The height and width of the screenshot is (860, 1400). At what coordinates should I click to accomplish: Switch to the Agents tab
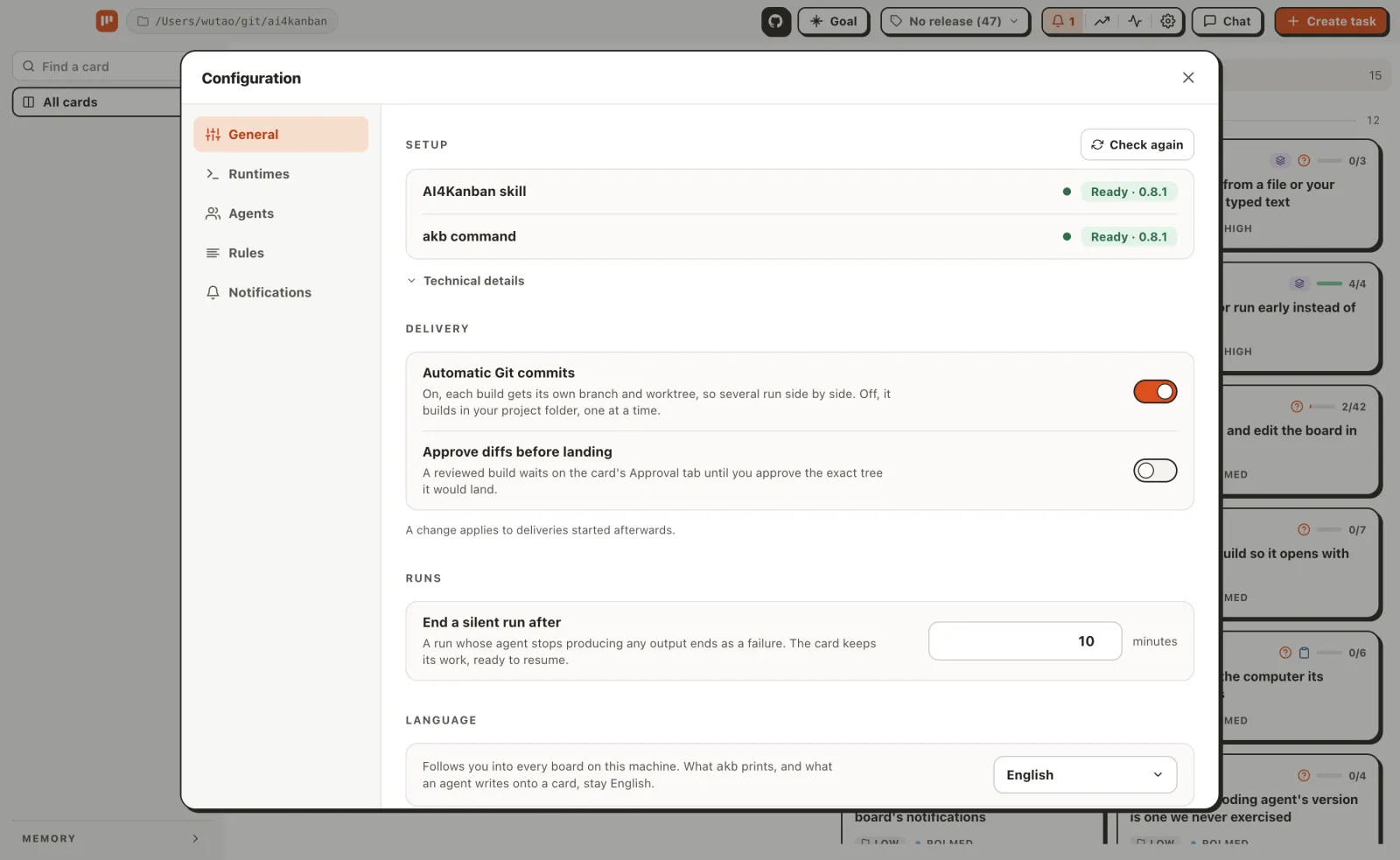point(281,213)
